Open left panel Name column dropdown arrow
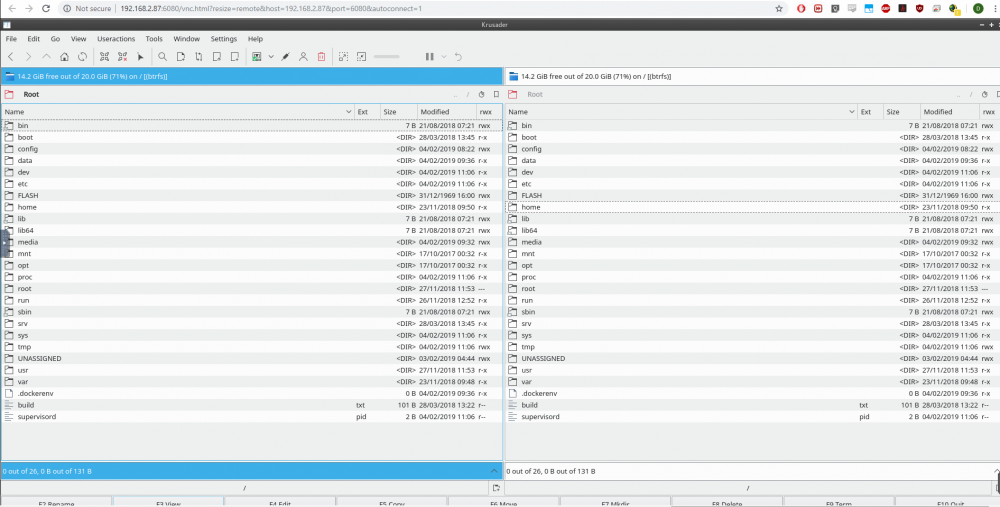The width and height of the screenshot is (1000, 507). pos(348,112)
